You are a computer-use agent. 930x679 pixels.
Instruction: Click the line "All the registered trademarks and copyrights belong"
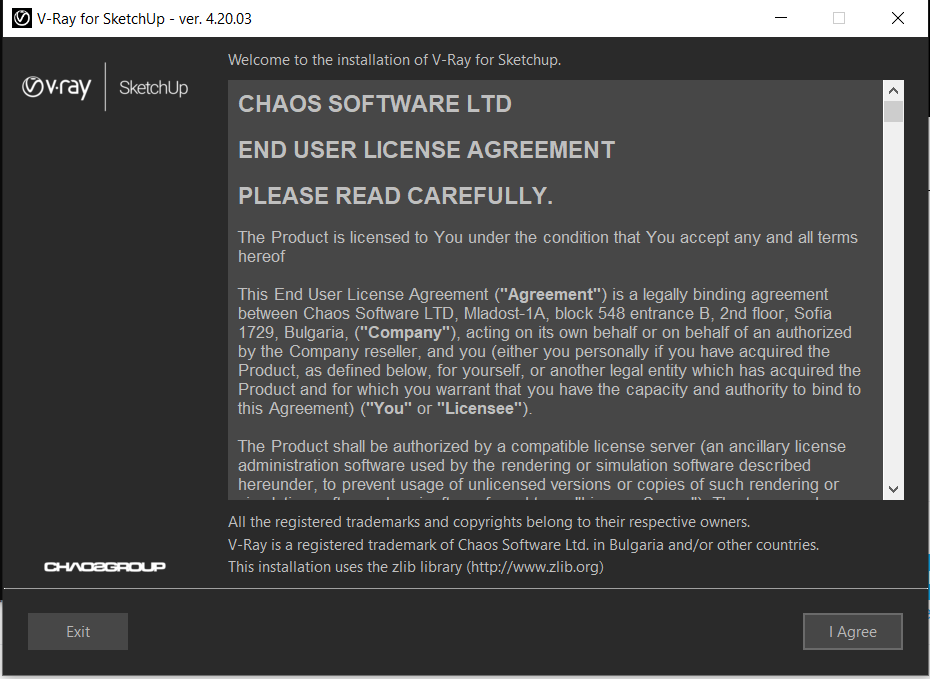click(x=489, y=522)
